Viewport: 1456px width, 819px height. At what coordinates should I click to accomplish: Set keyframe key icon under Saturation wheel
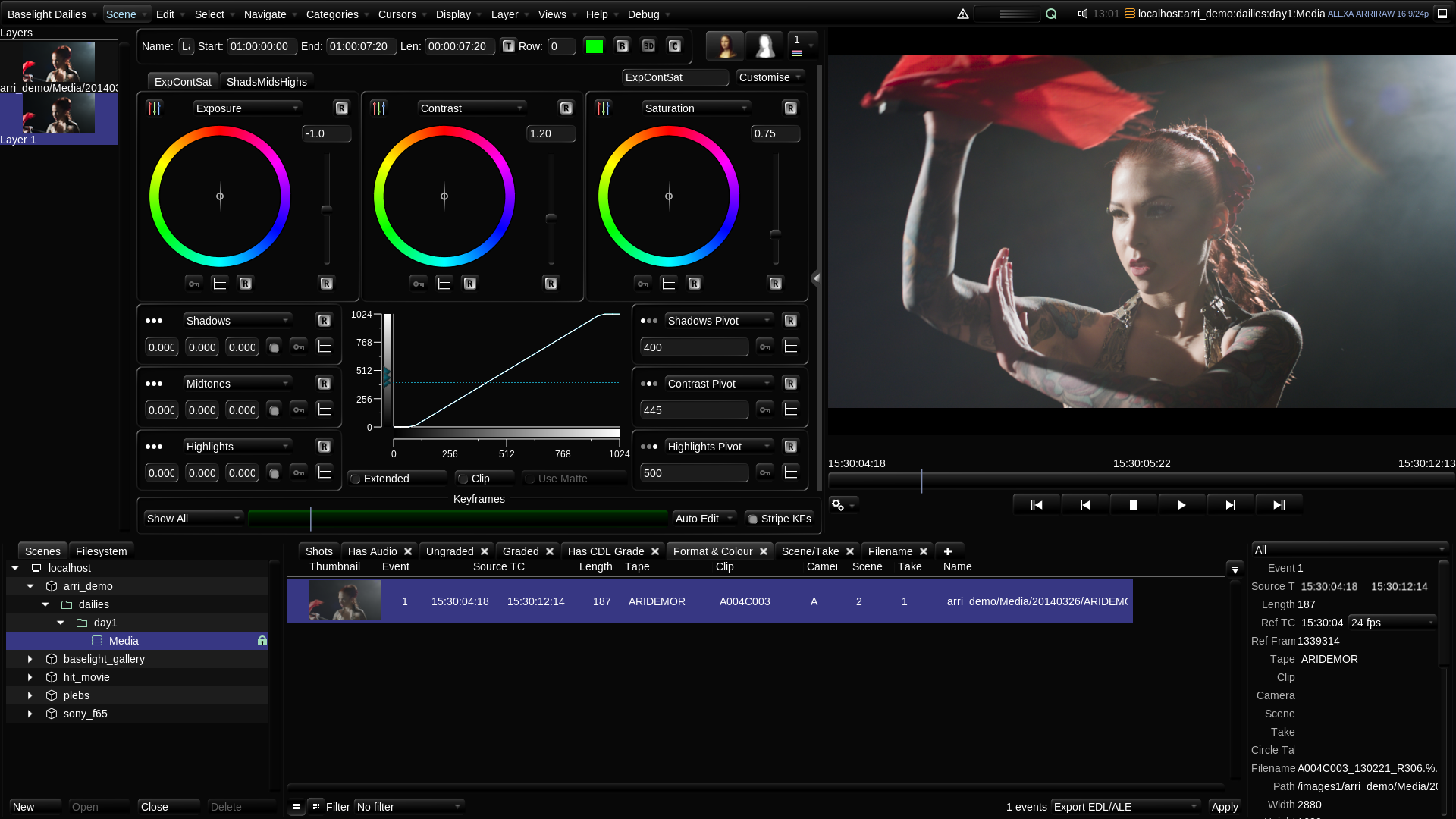pyautogui.click(x=643, y=284)
